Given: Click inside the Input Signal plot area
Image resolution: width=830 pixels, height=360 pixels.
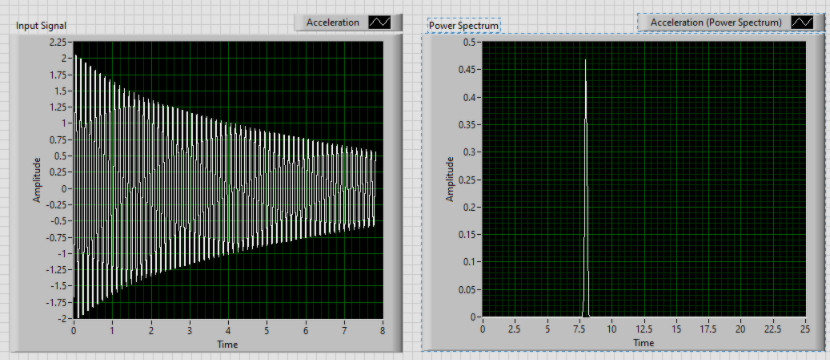Looking at the screenshot, I should [228, 180].
